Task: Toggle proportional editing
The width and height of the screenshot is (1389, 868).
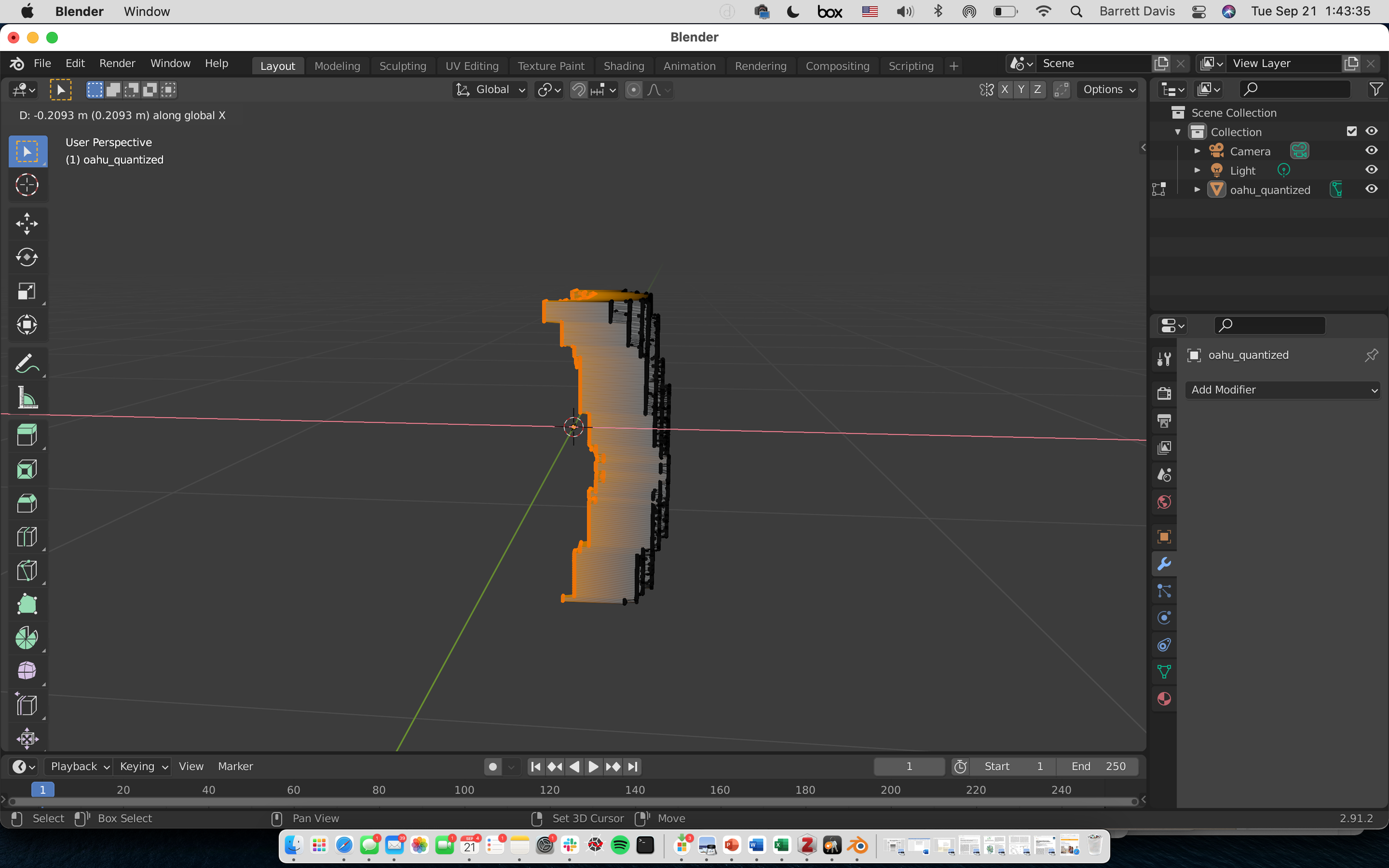Action: 634,90
